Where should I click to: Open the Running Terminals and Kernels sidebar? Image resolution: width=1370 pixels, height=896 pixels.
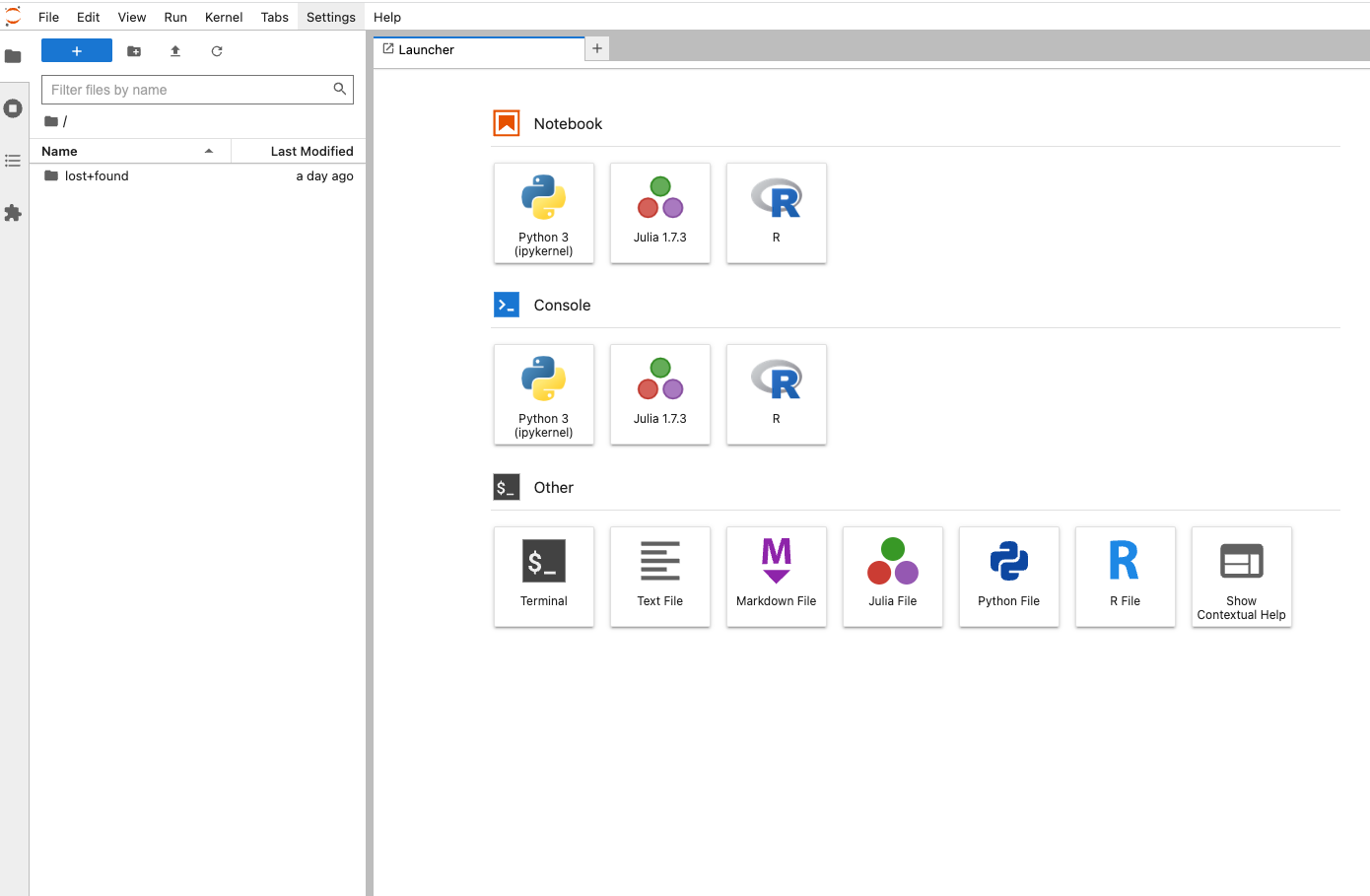click(x=13, y=108)
